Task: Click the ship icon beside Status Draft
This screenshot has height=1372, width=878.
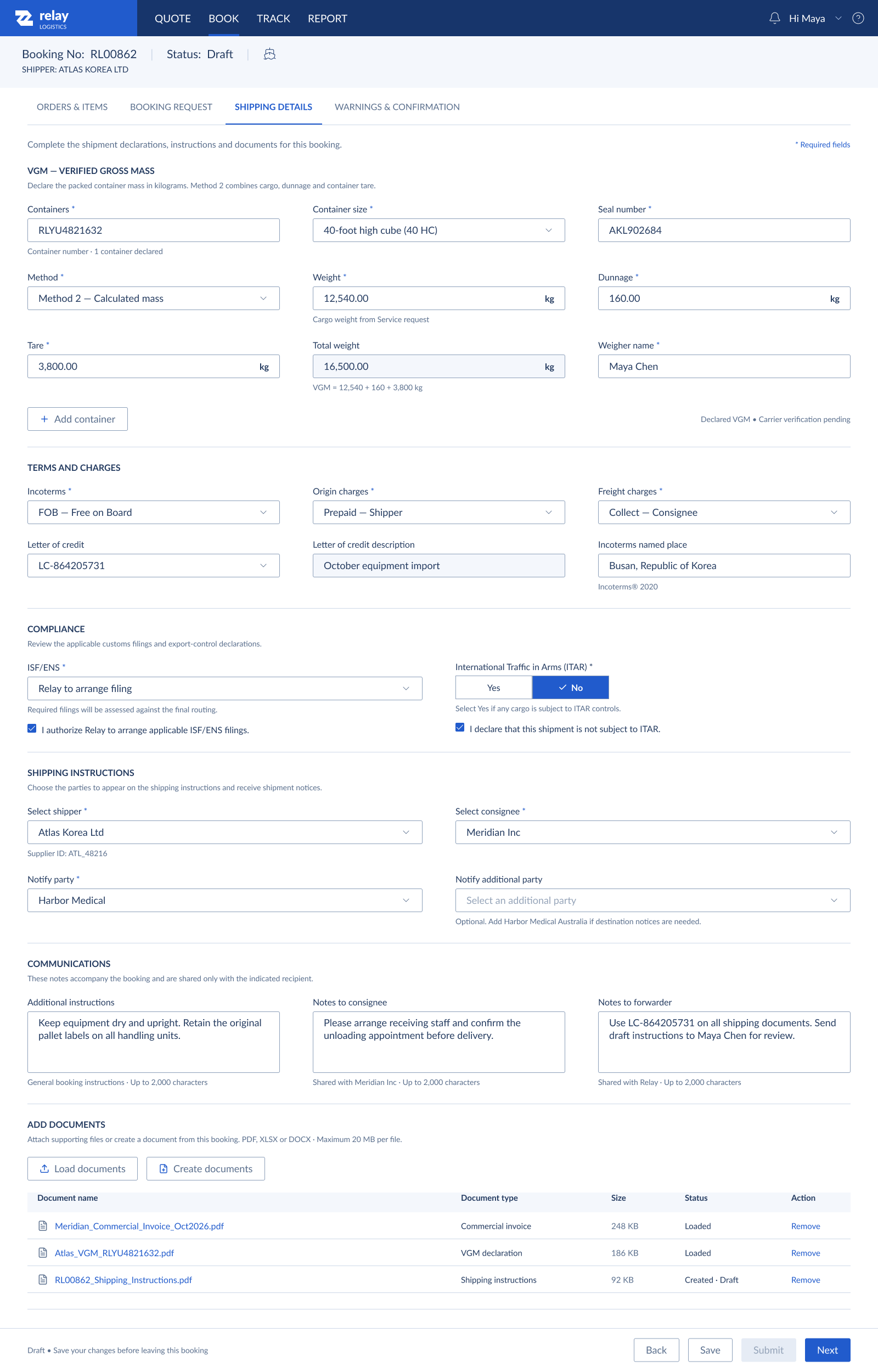Action: click(x=269, y=54)
